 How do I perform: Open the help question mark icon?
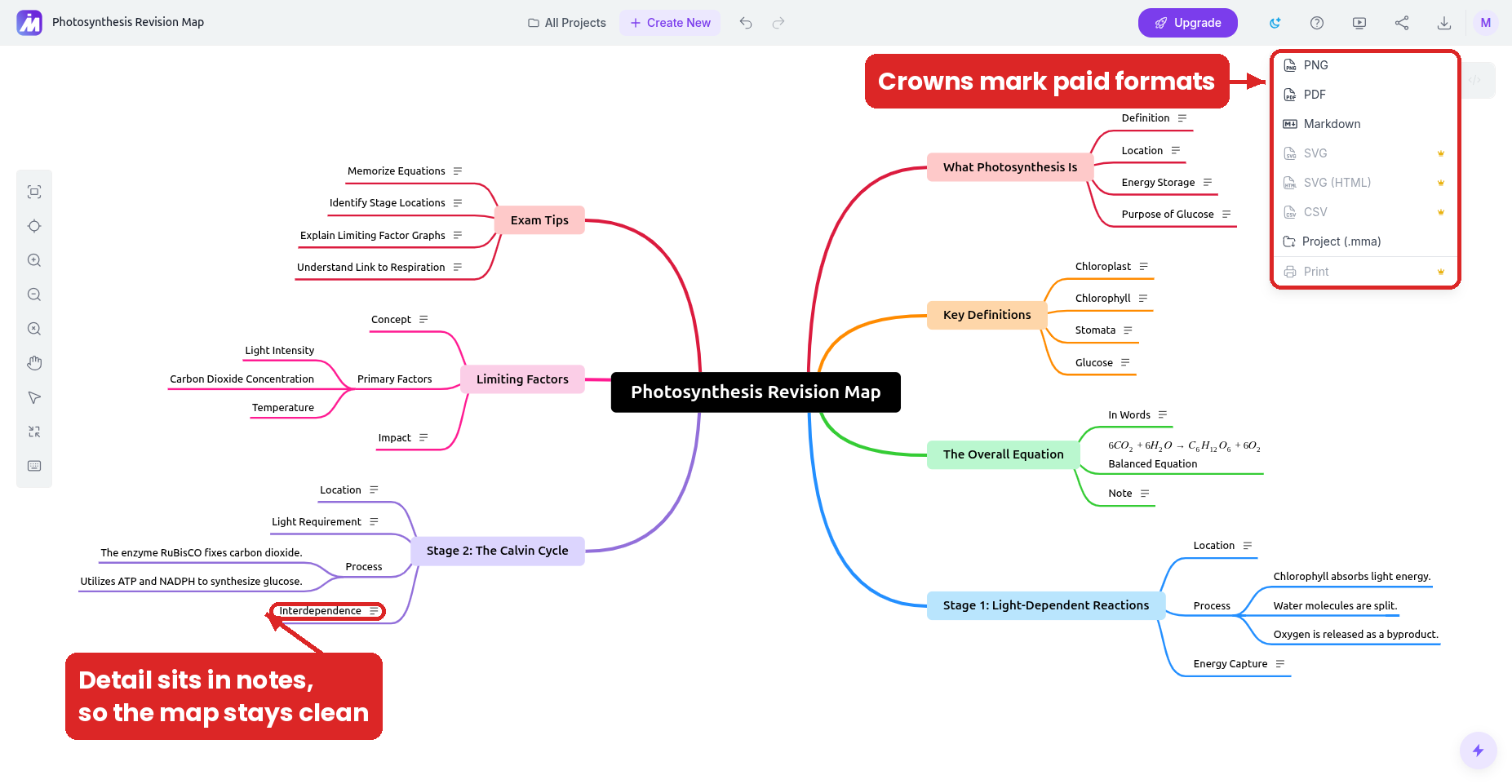tap(1317, 23)
